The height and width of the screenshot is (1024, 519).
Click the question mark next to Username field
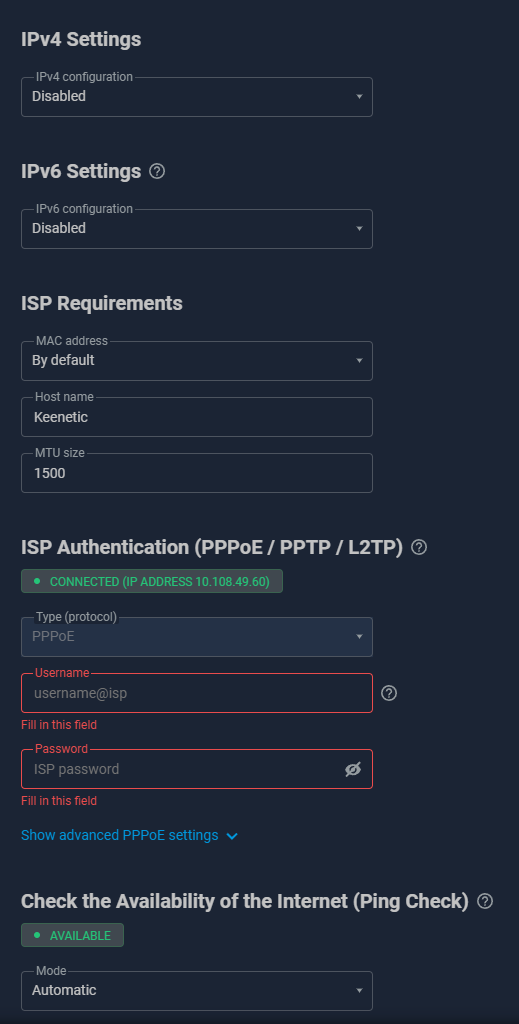point(389,693)
